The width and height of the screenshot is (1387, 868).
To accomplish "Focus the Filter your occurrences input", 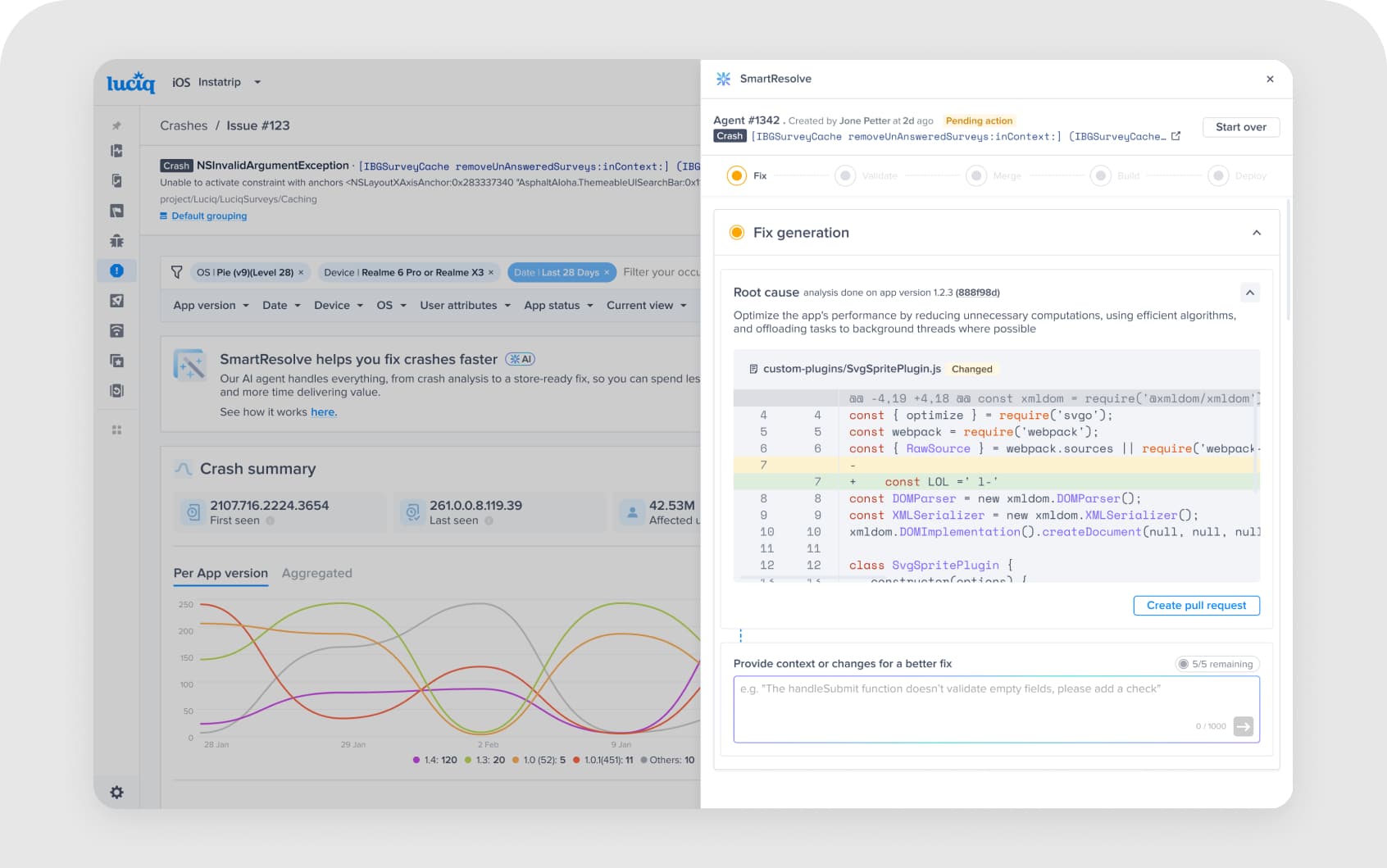I will pos(661,272).
